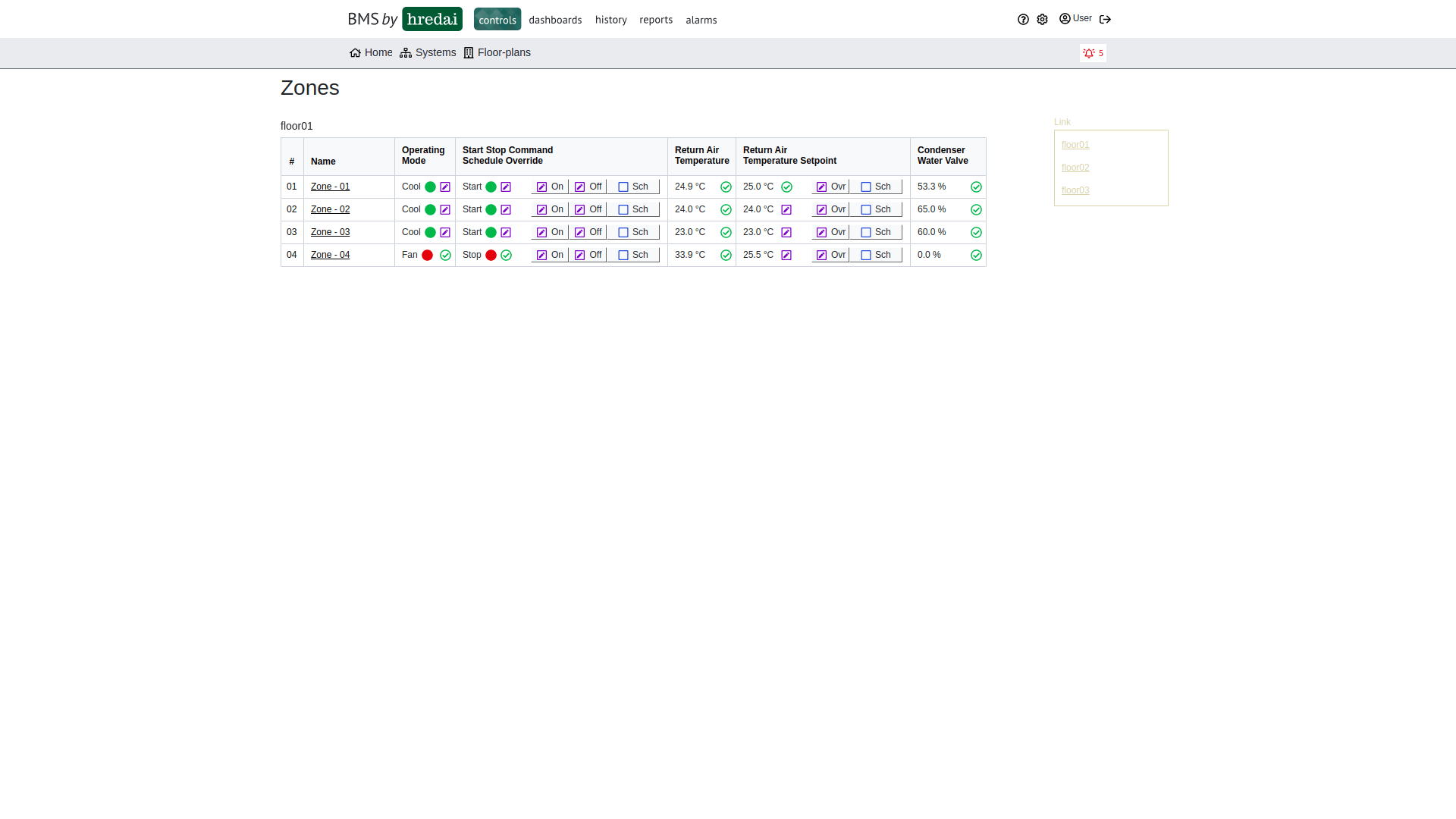The image size is (1456, 819).
Task: Override Zone - 02 to On
Action: coord(550,209)
